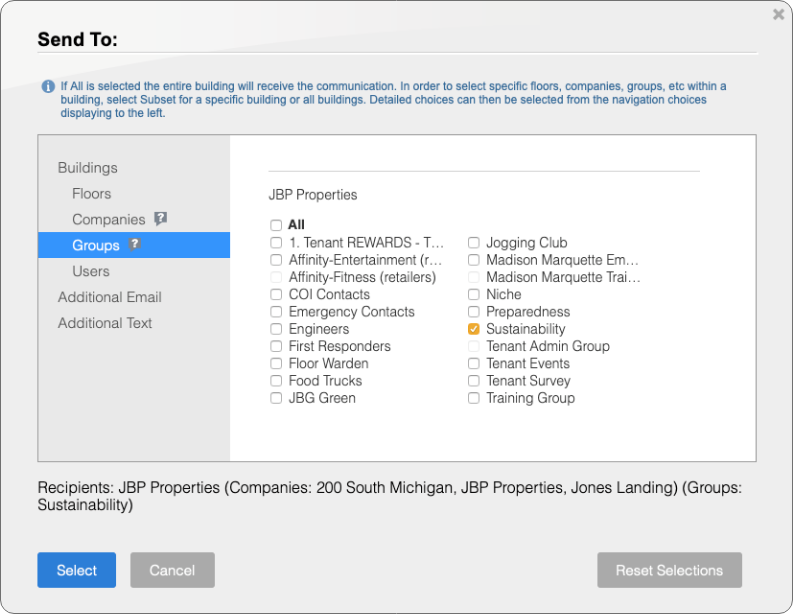
Task: Click the blue info icon above instructions
Action: point(48,87)
